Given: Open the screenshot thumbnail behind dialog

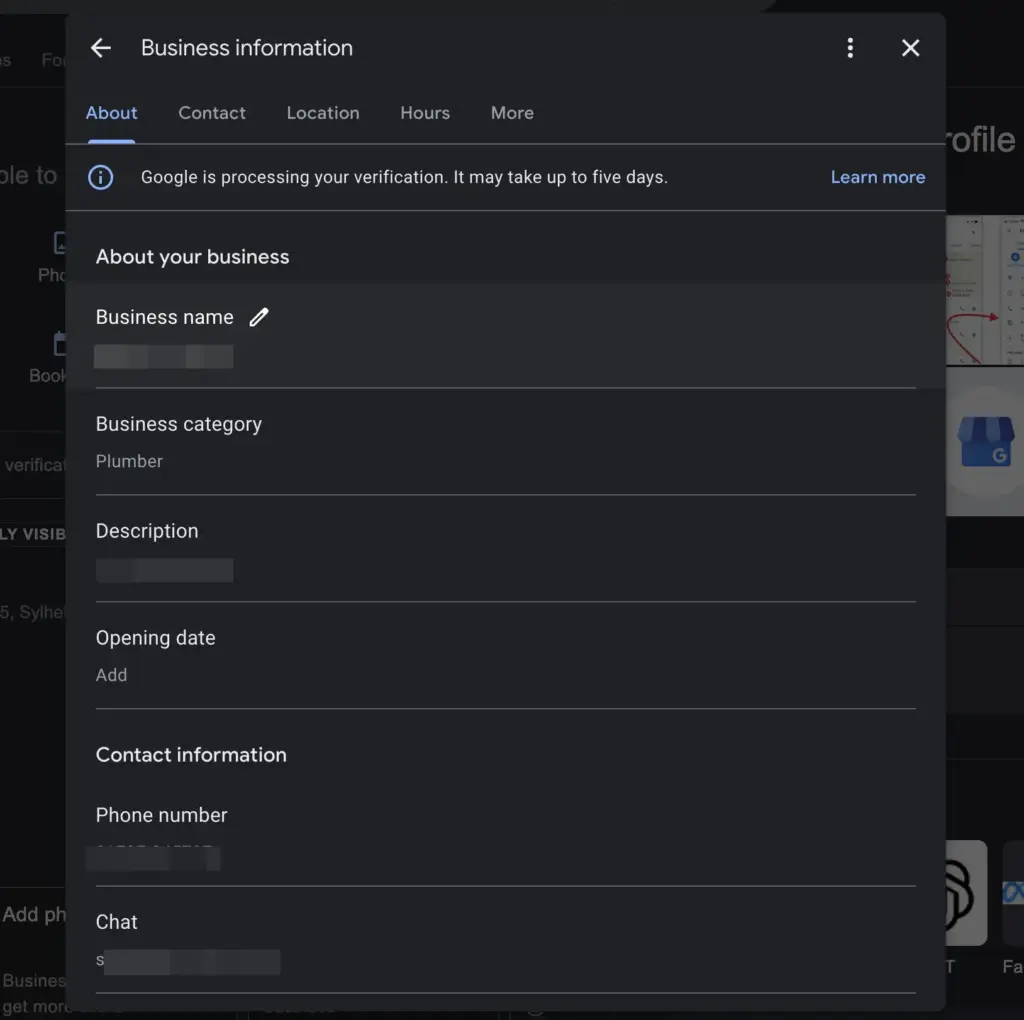Looking at the screenshot, I should (985, 290).
